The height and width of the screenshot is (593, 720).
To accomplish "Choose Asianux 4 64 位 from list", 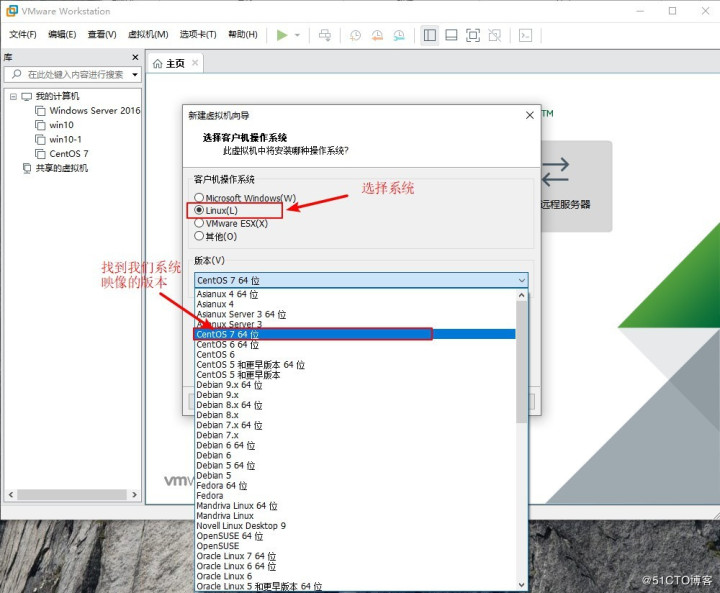I will coord(354,294).
